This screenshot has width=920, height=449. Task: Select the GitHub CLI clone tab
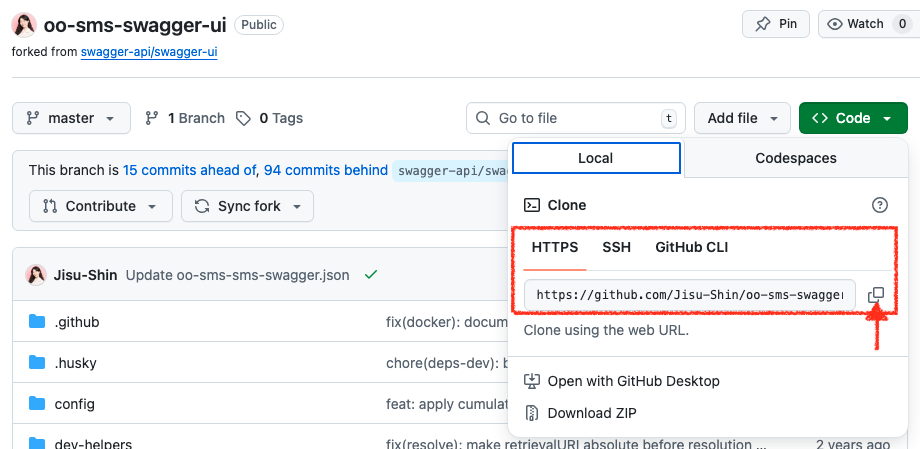point(692,247)
